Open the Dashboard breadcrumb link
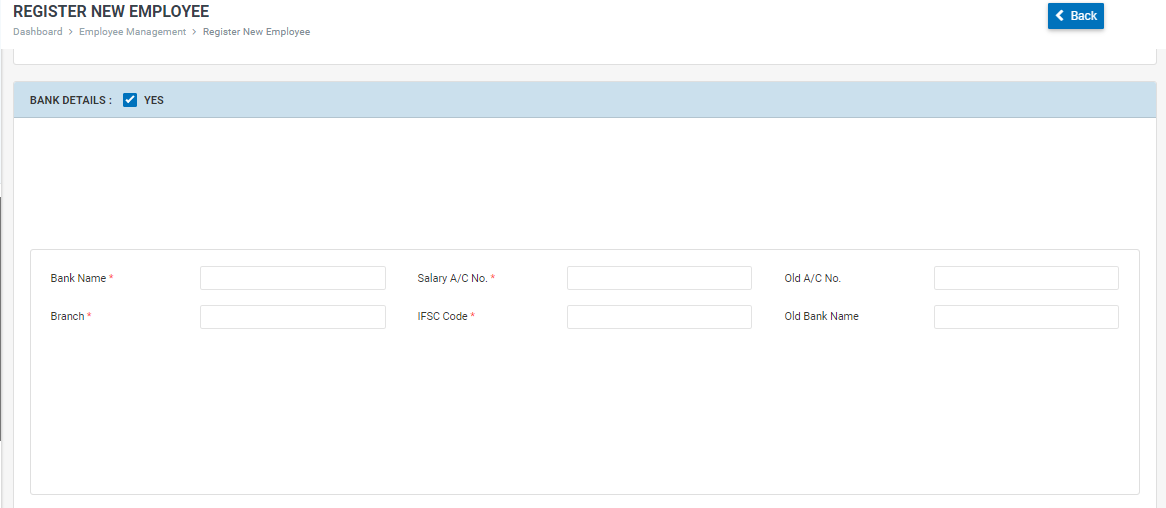 coord(38,32)
